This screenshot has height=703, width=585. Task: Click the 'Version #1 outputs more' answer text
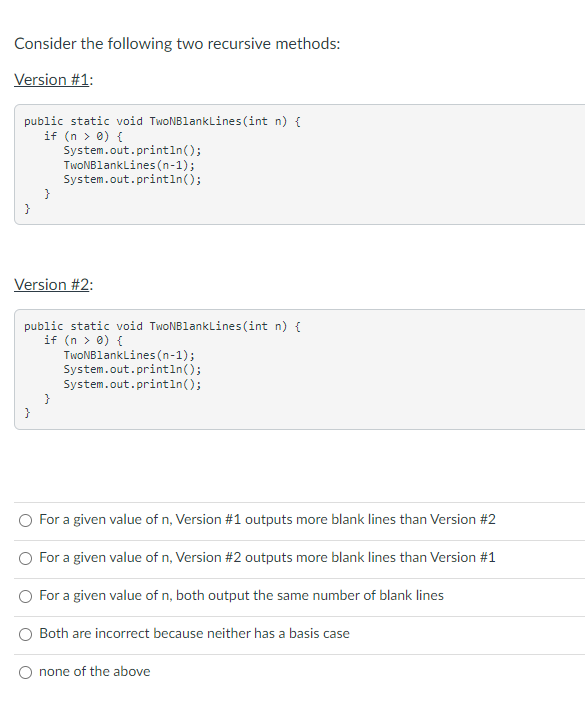(267, 519)
